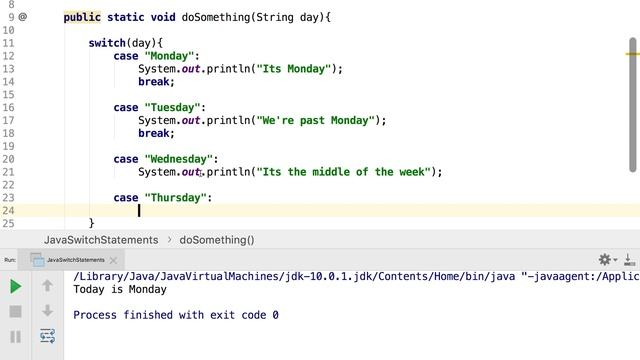Click the editor vertical scrollbar thumb
This screenshot has width=640, height=360.
pos(633,104)
